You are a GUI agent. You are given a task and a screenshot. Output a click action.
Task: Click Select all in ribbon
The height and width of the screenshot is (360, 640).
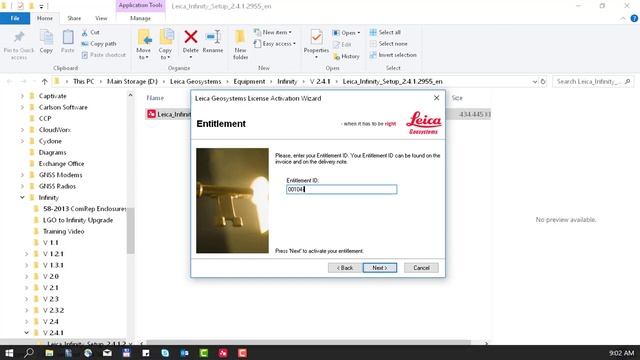click(x=385, y=32)
